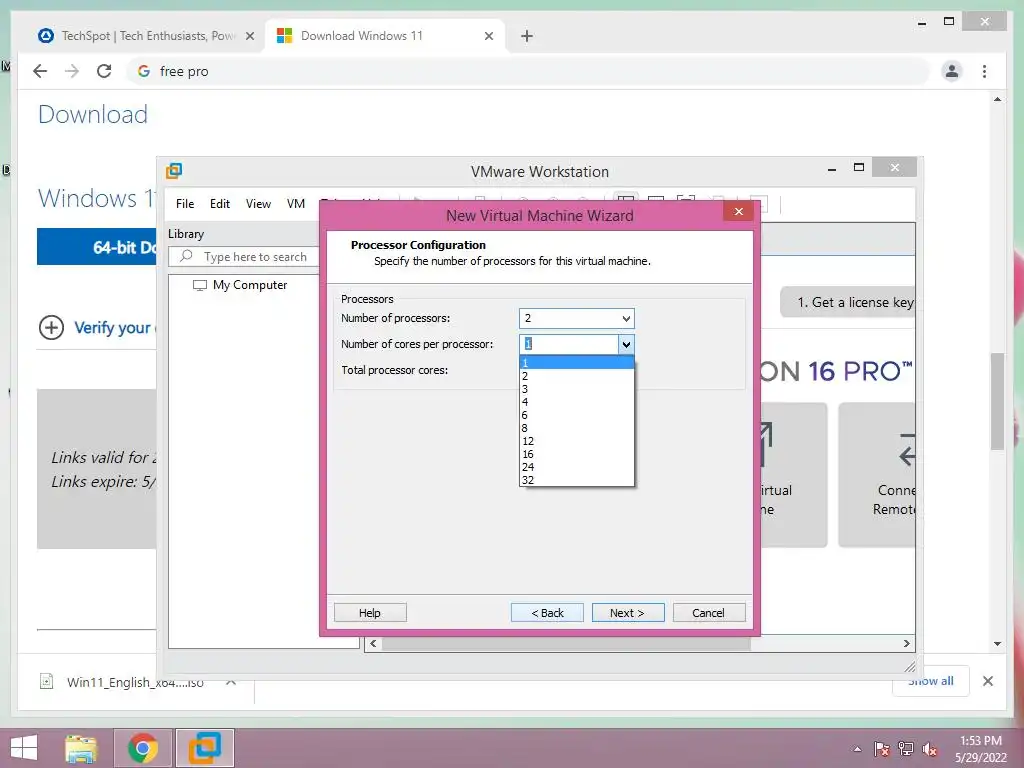1024x768 pixels.
Task: Cancel the New Virtual Machine Wizard
Action: 709,613
